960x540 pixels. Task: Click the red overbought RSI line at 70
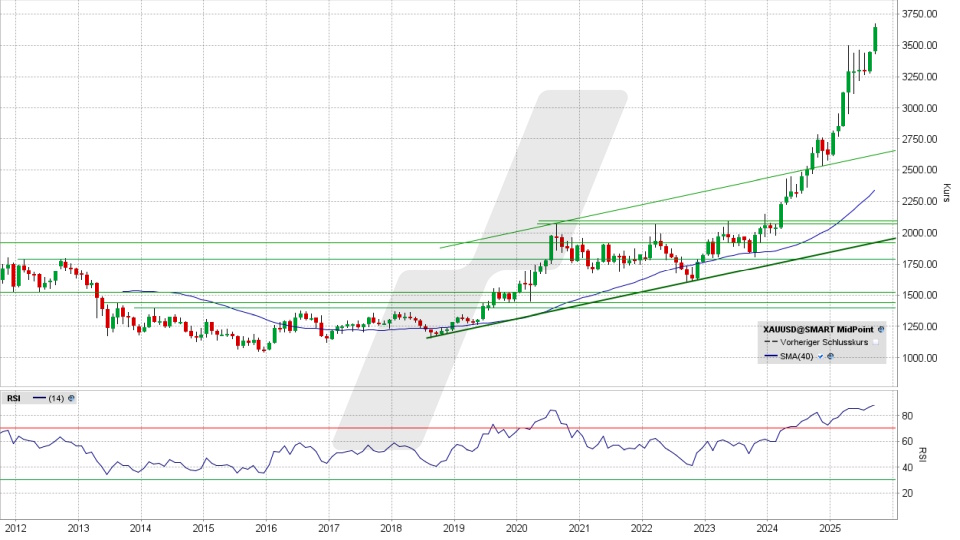point(448,428)
